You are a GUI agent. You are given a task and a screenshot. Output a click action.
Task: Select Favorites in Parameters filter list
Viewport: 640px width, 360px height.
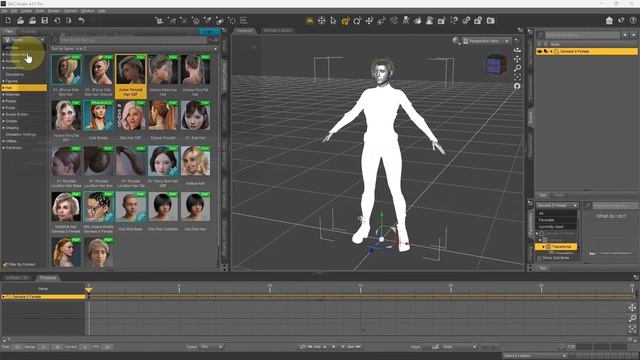(556, 220)
